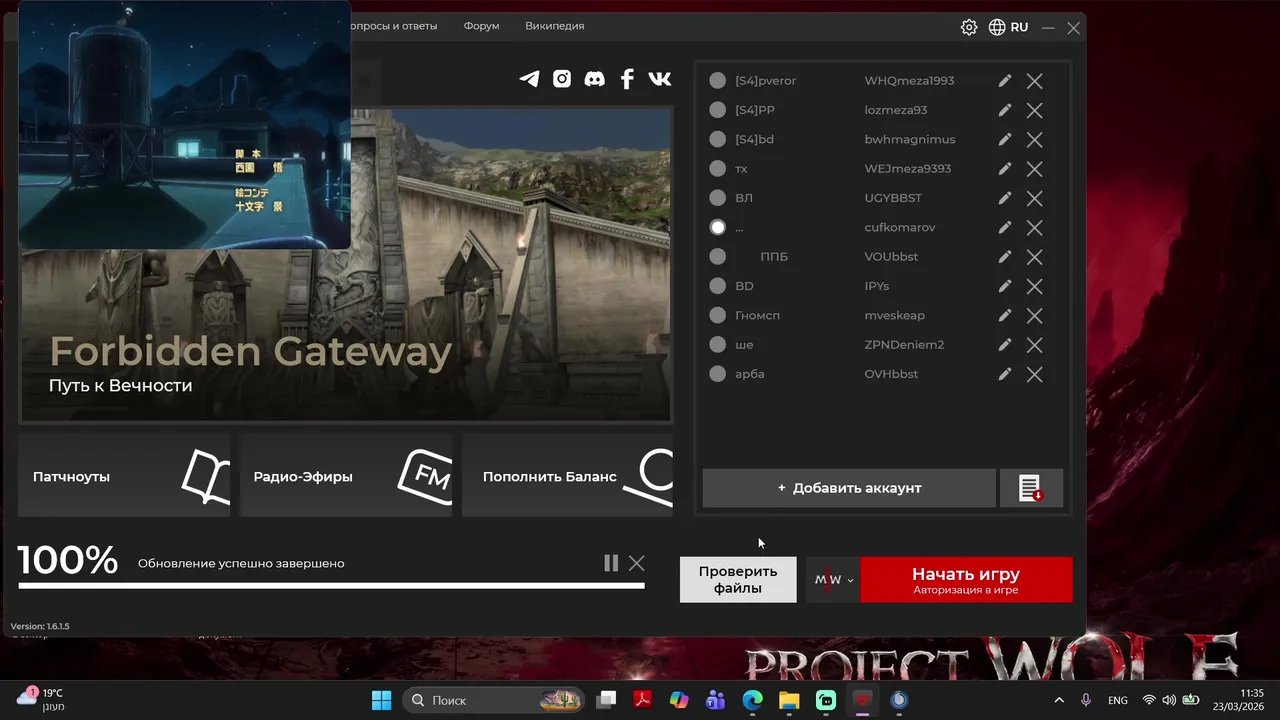Edit the lozmeza93 account with pencil icon

[x=1005, y=110]
